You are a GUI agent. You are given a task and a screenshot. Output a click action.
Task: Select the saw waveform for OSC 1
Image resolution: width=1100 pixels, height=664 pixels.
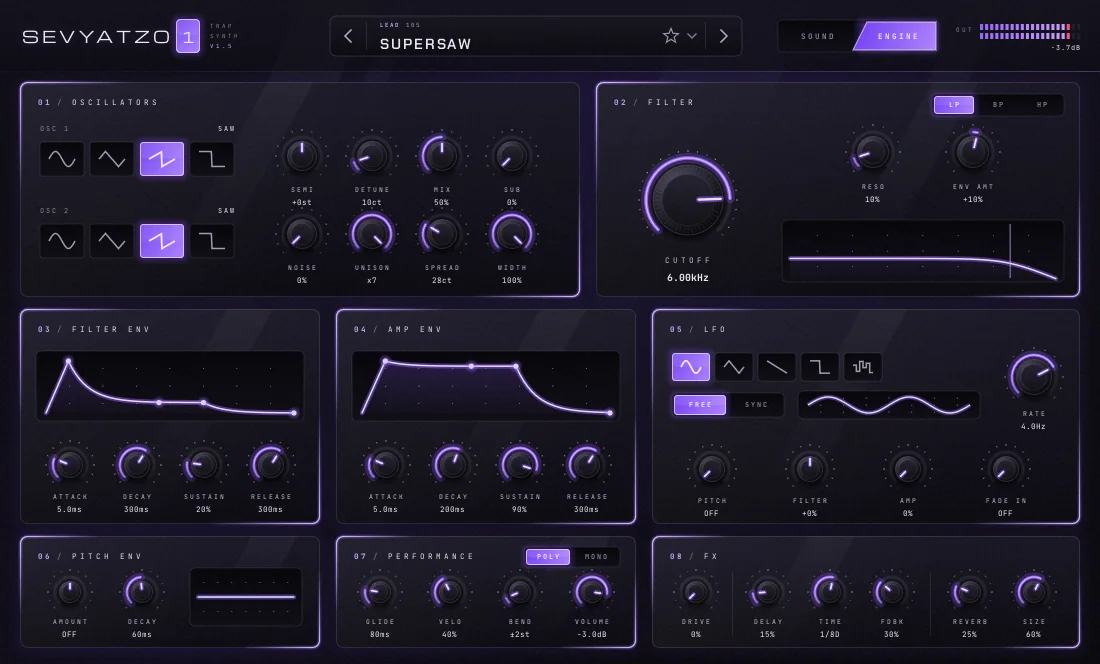[162, 159]
